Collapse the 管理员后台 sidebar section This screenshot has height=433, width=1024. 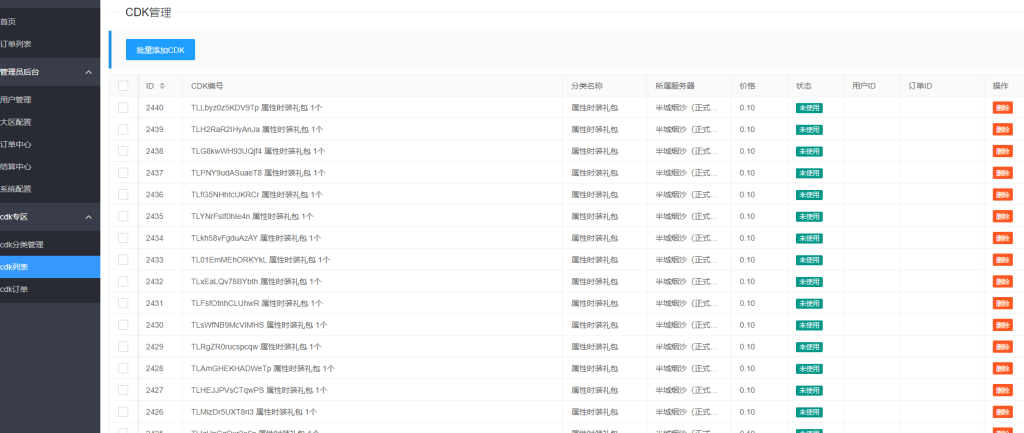tap(88, 72)
